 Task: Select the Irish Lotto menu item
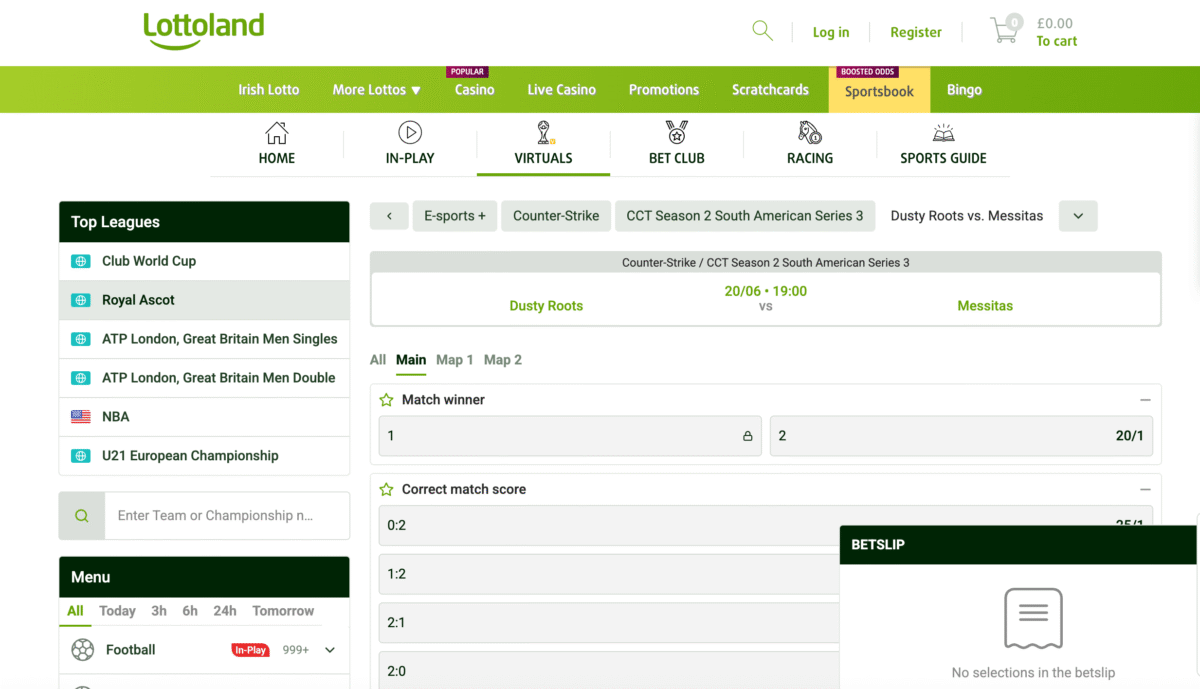click(x=268, y=90)
